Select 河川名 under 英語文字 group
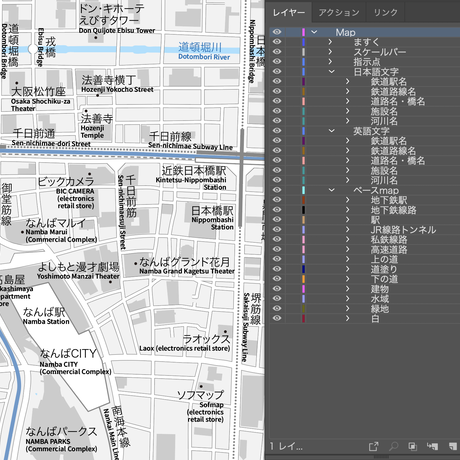 pyautogui.click(x=384, y=180)
